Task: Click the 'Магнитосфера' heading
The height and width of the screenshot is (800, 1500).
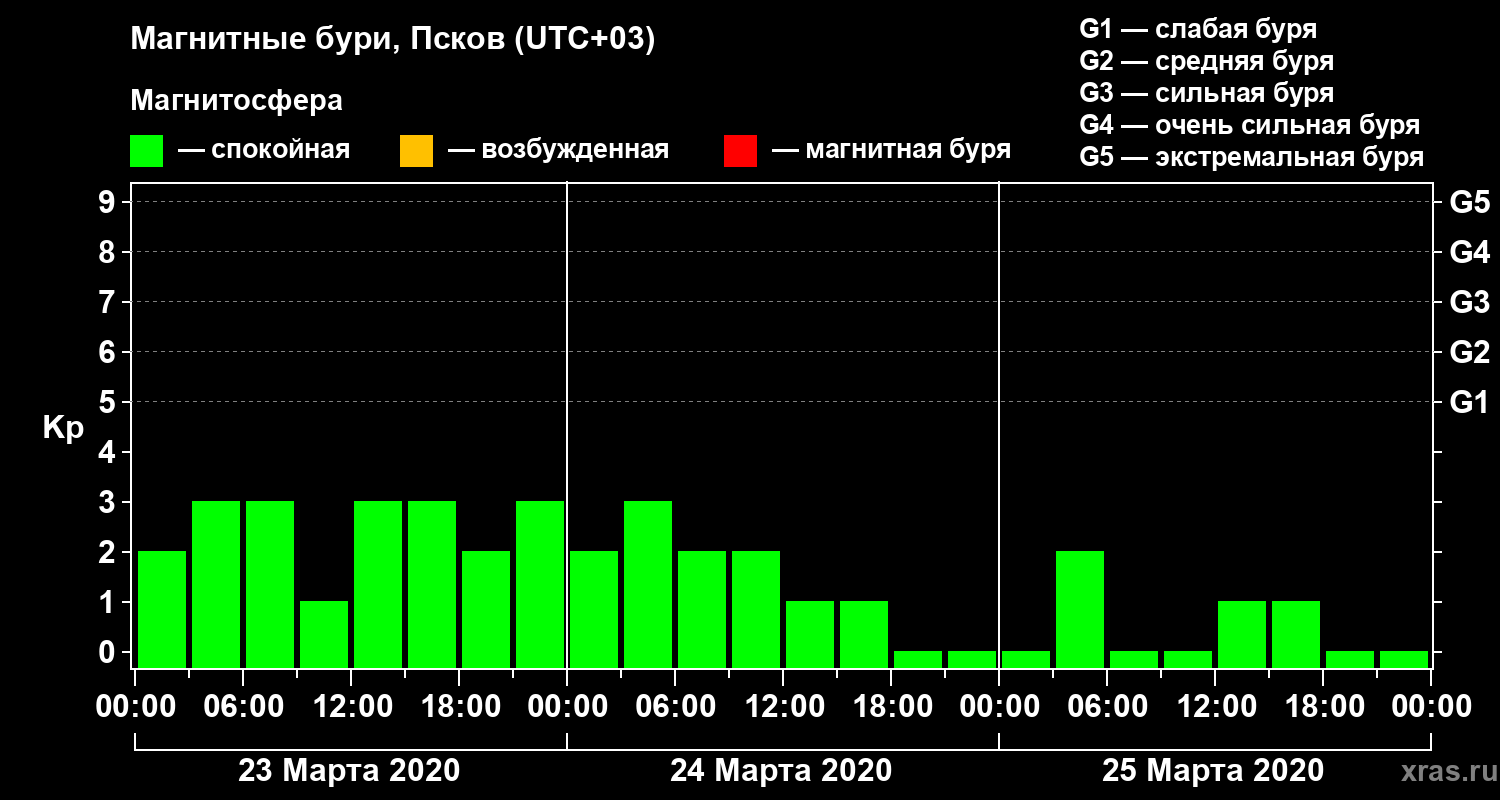Action: click(236, 101)
